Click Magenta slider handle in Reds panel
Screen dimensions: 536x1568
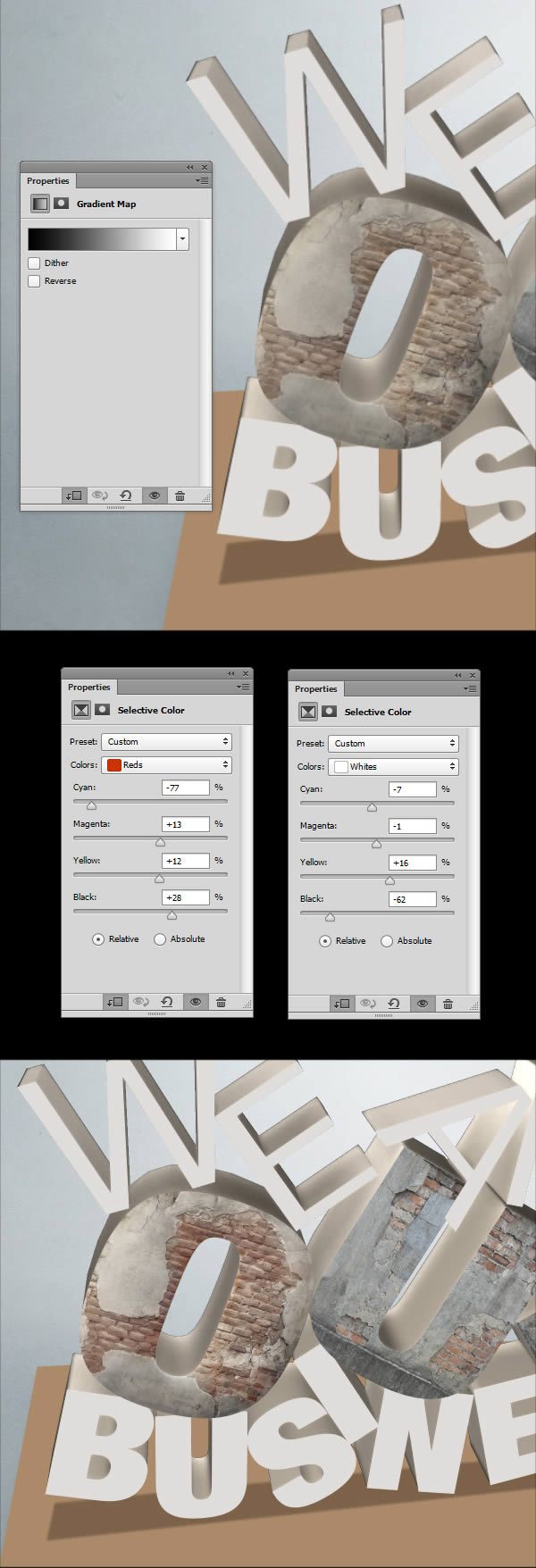[160, 842]
